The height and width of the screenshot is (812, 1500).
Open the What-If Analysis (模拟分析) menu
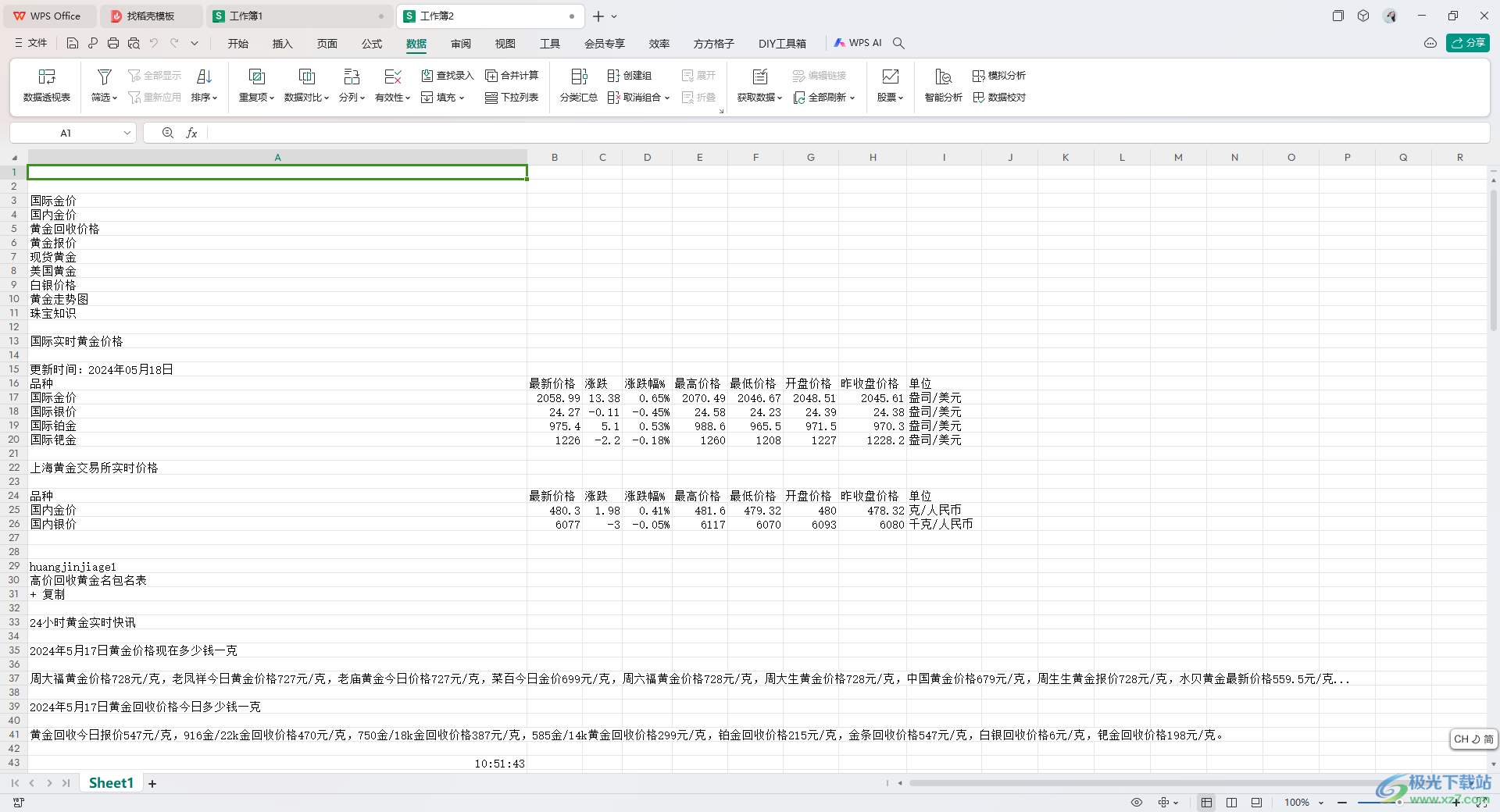coord(999,76)
